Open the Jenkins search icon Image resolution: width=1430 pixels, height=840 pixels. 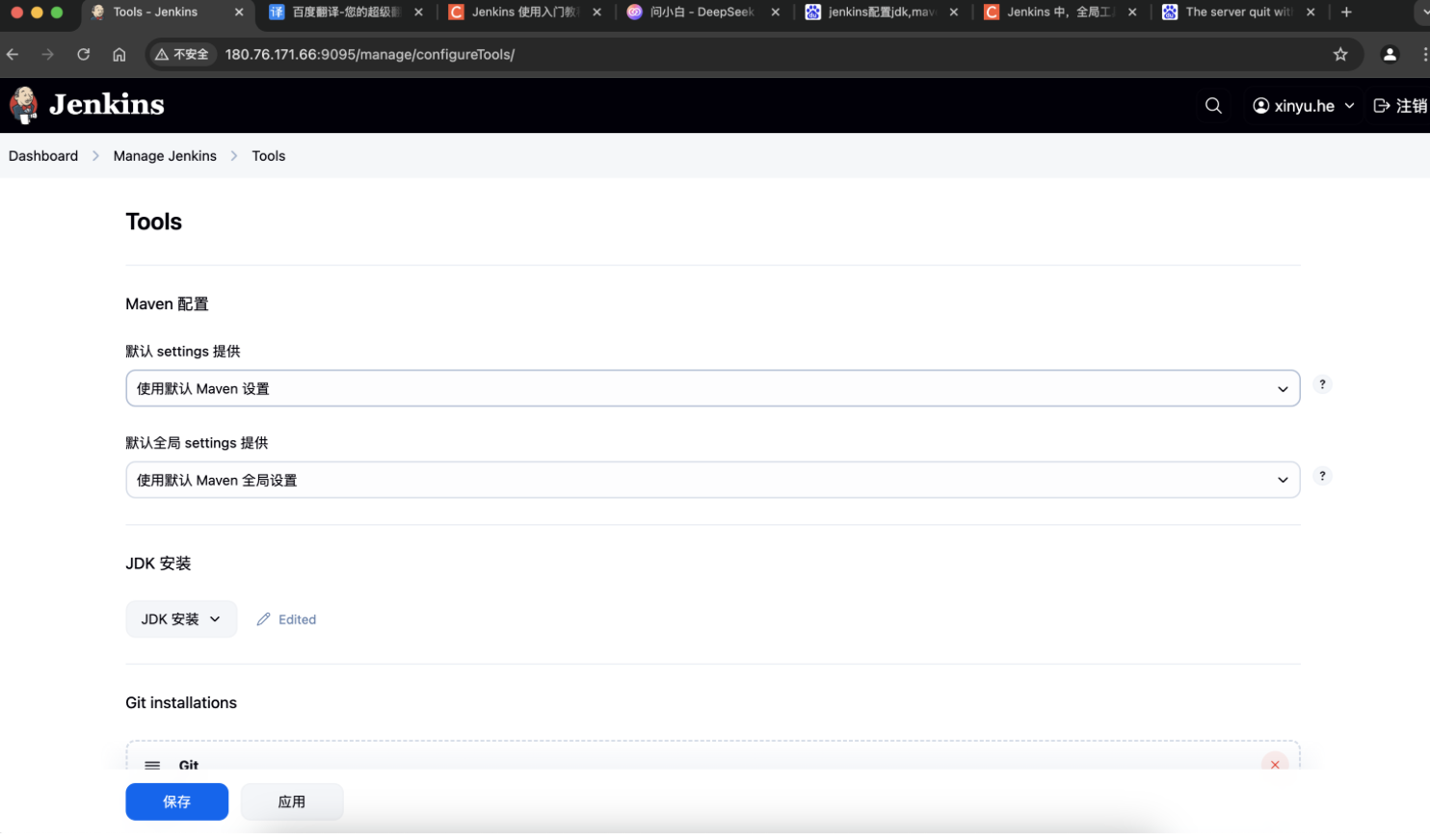pyautogui.click(x=1213, y=106)
